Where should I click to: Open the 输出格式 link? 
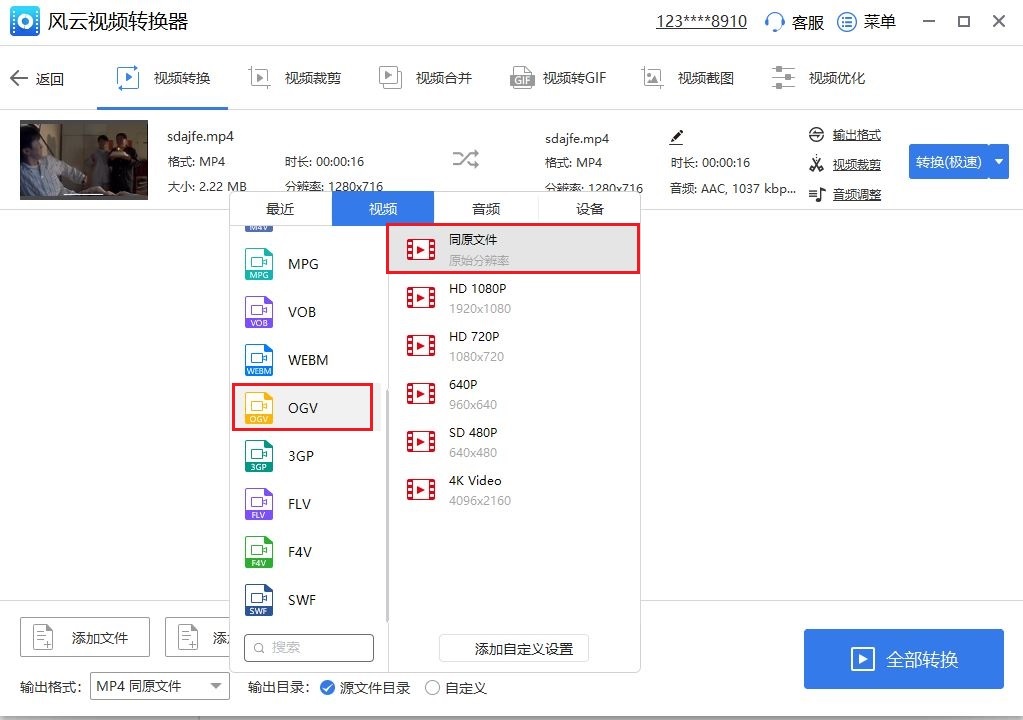pyautogui.click(x=857, y=135)
